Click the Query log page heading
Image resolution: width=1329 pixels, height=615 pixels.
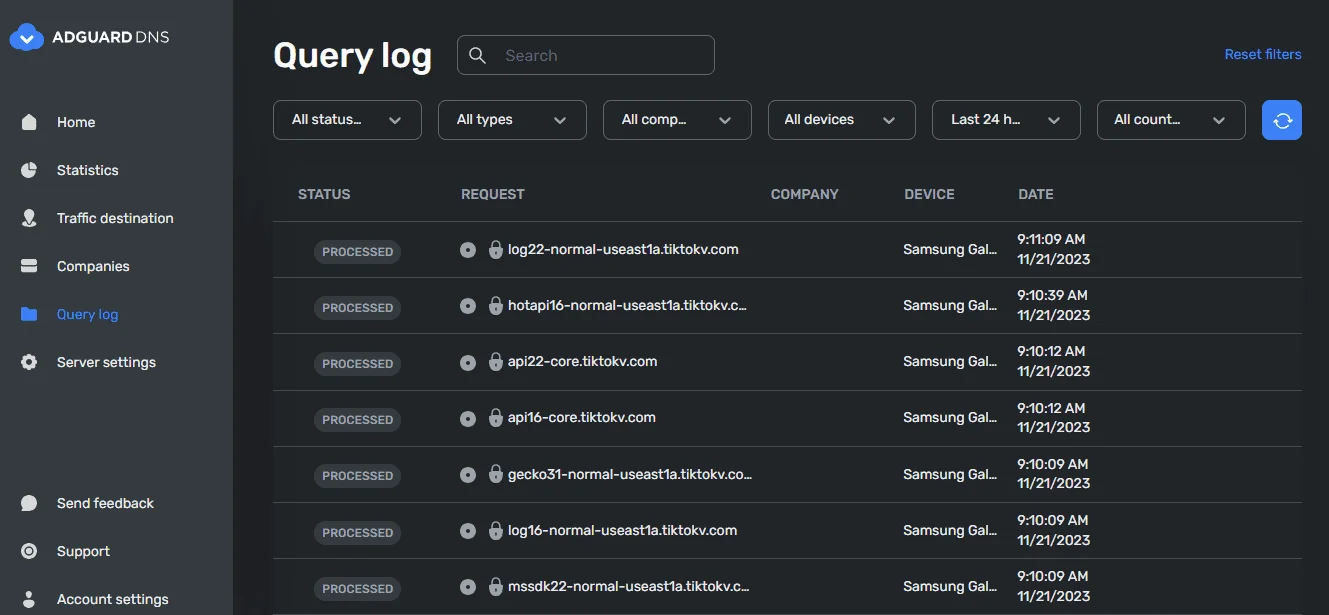(x=352, y=55)
